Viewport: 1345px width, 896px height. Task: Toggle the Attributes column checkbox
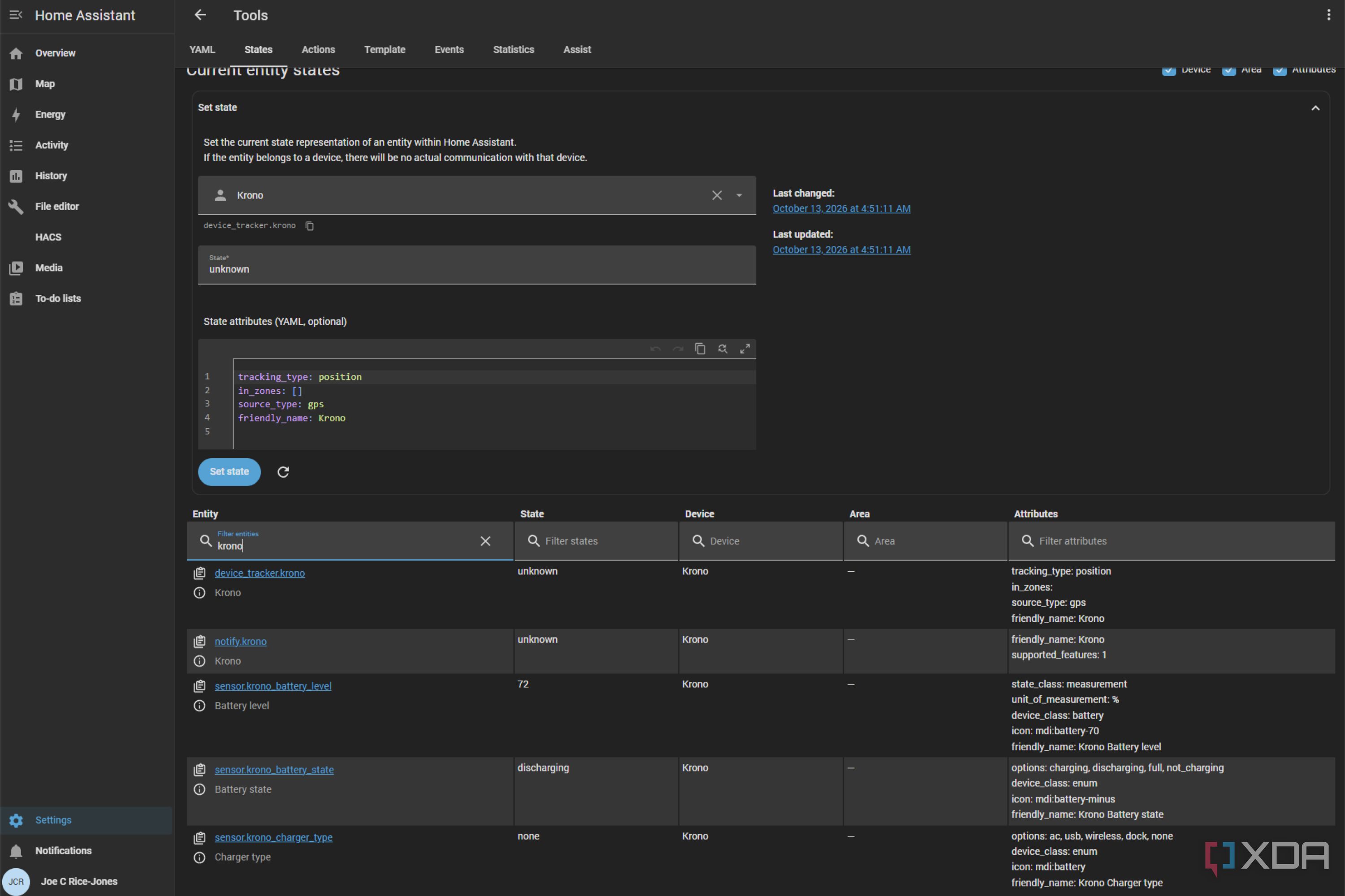pos(1280,70)
